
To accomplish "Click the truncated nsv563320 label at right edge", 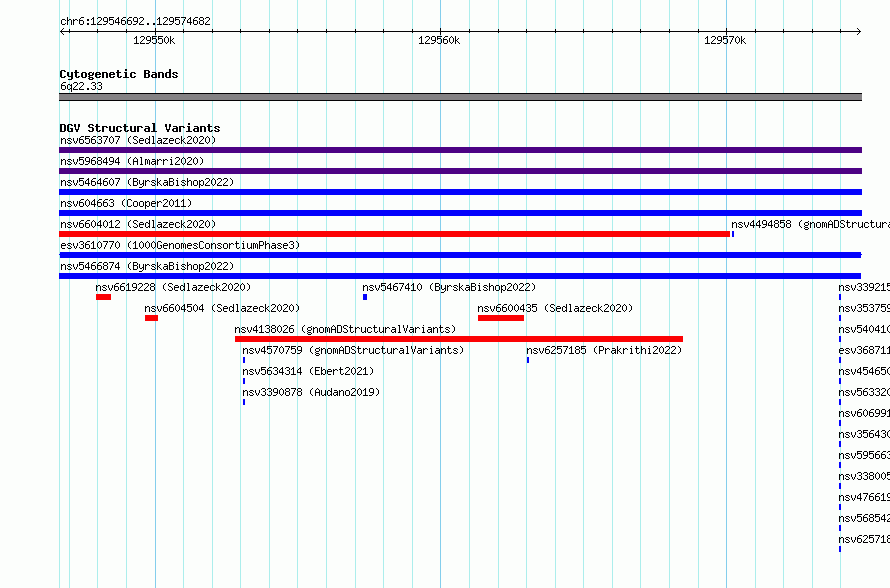I will [x=864, y=392].
